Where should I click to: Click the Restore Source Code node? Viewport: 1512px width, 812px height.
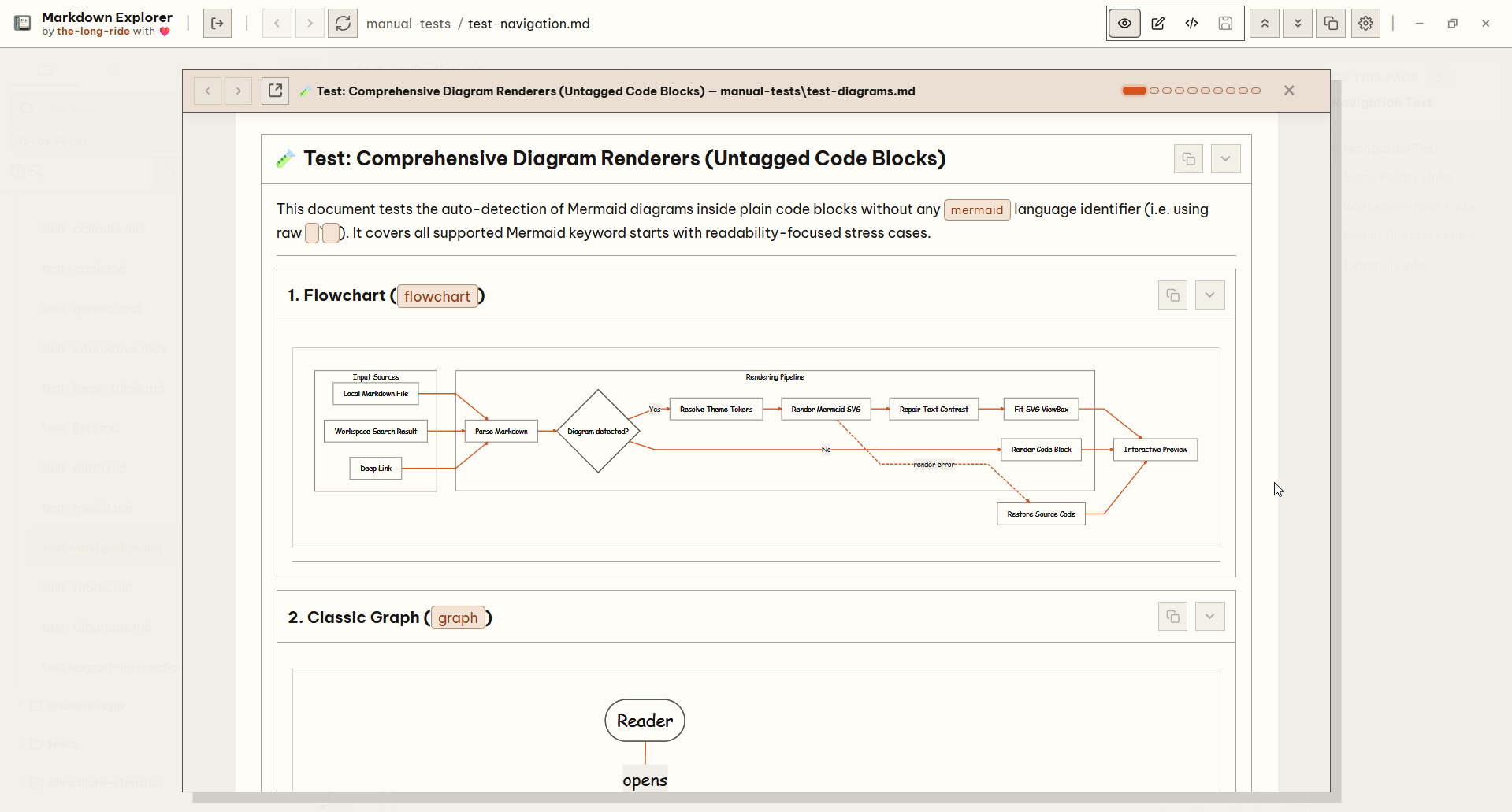click(1041, 514)
